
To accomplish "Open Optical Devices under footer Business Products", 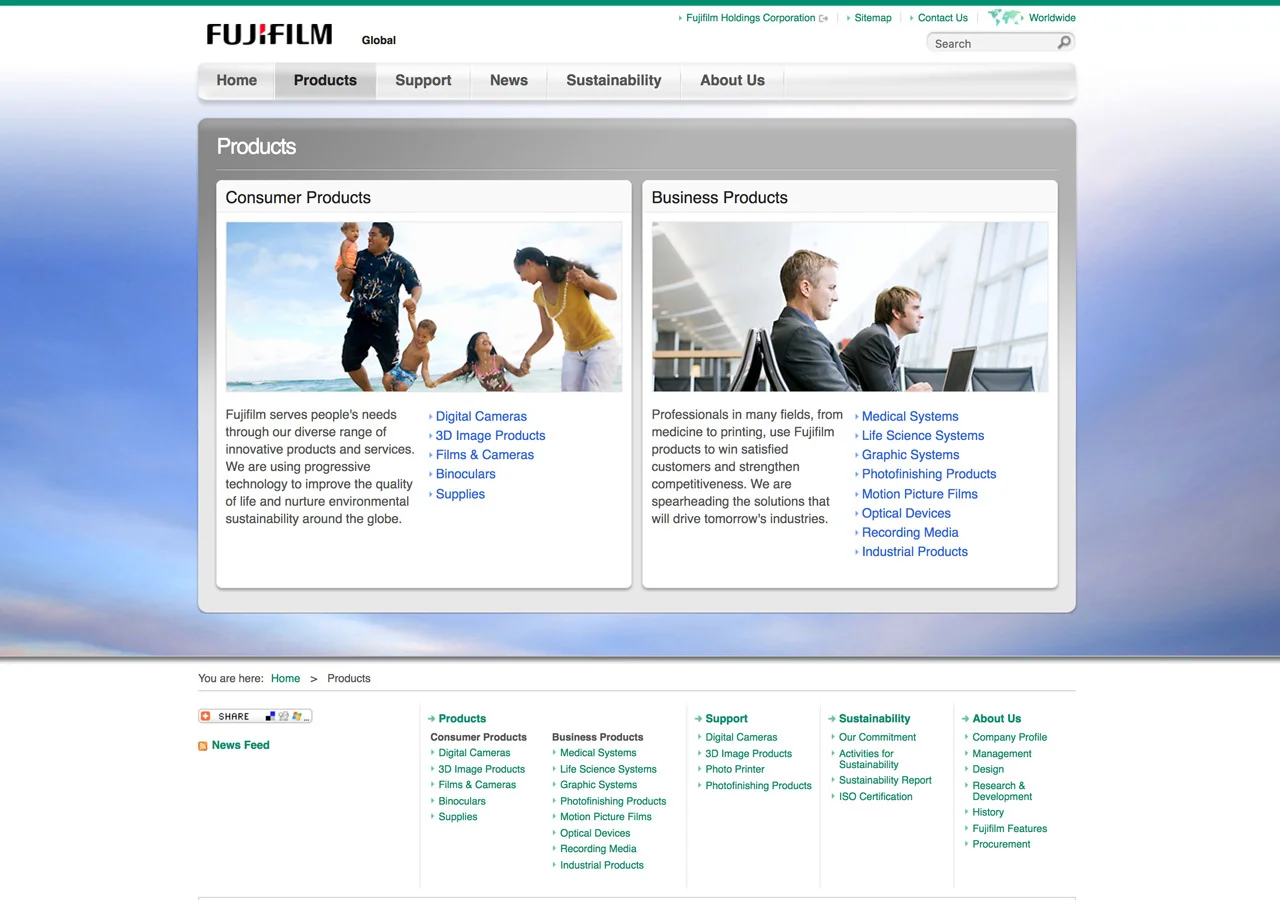I will [x=595, y=833].
